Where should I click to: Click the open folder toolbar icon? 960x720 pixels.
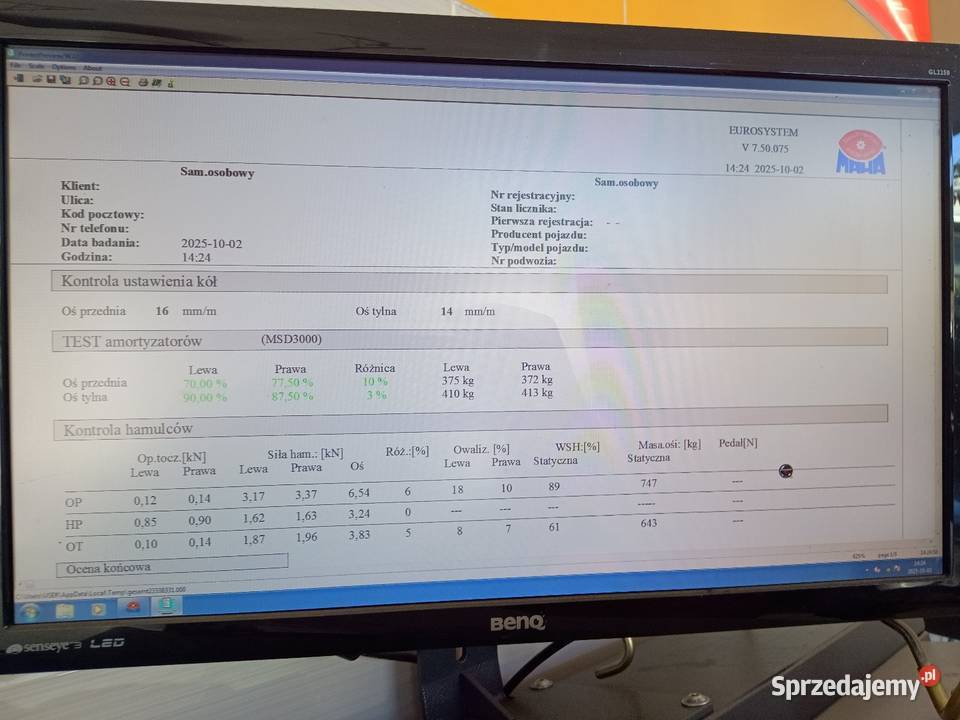36,79
